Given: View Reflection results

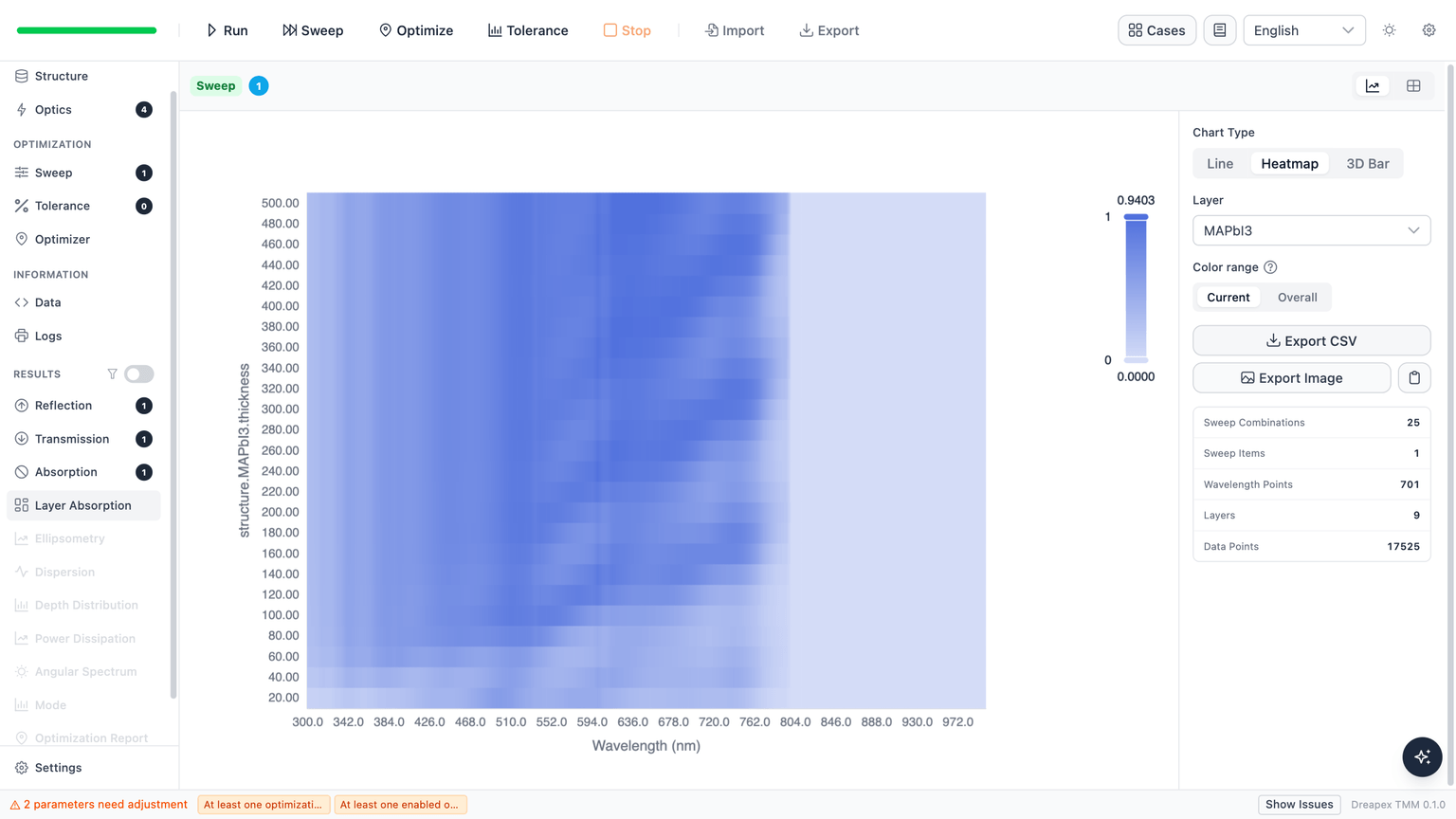Looking at the screenshot, I should tap(83, 406).
